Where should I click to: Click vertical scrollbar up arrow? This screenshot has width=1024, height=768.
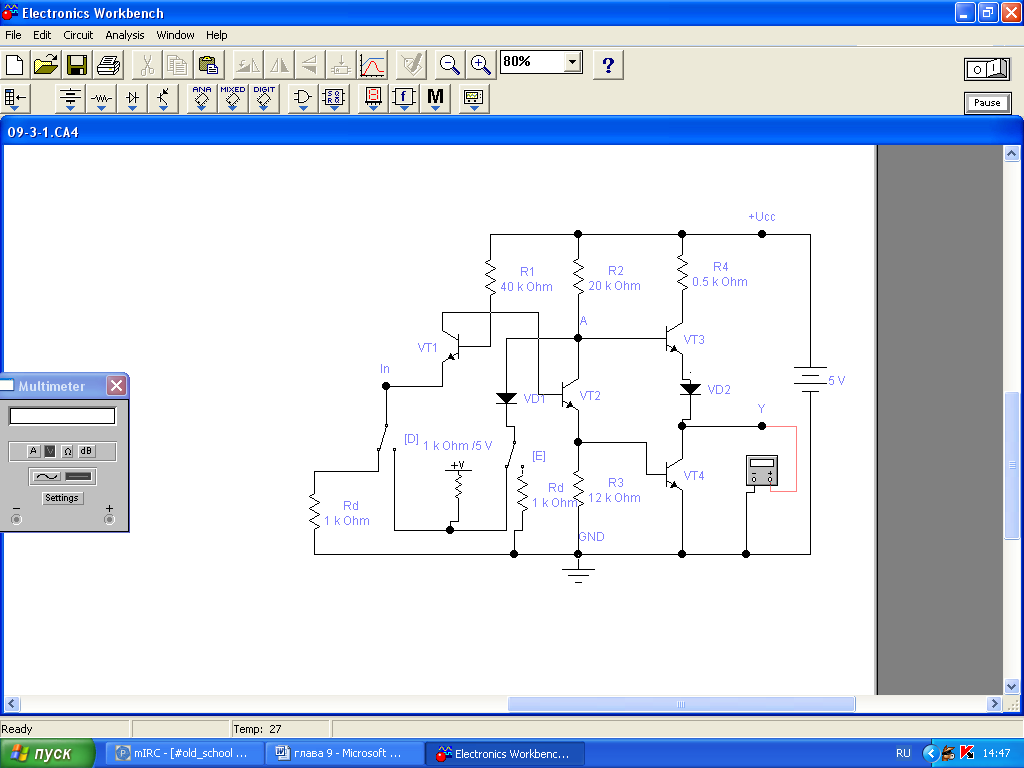(1012, 153)
